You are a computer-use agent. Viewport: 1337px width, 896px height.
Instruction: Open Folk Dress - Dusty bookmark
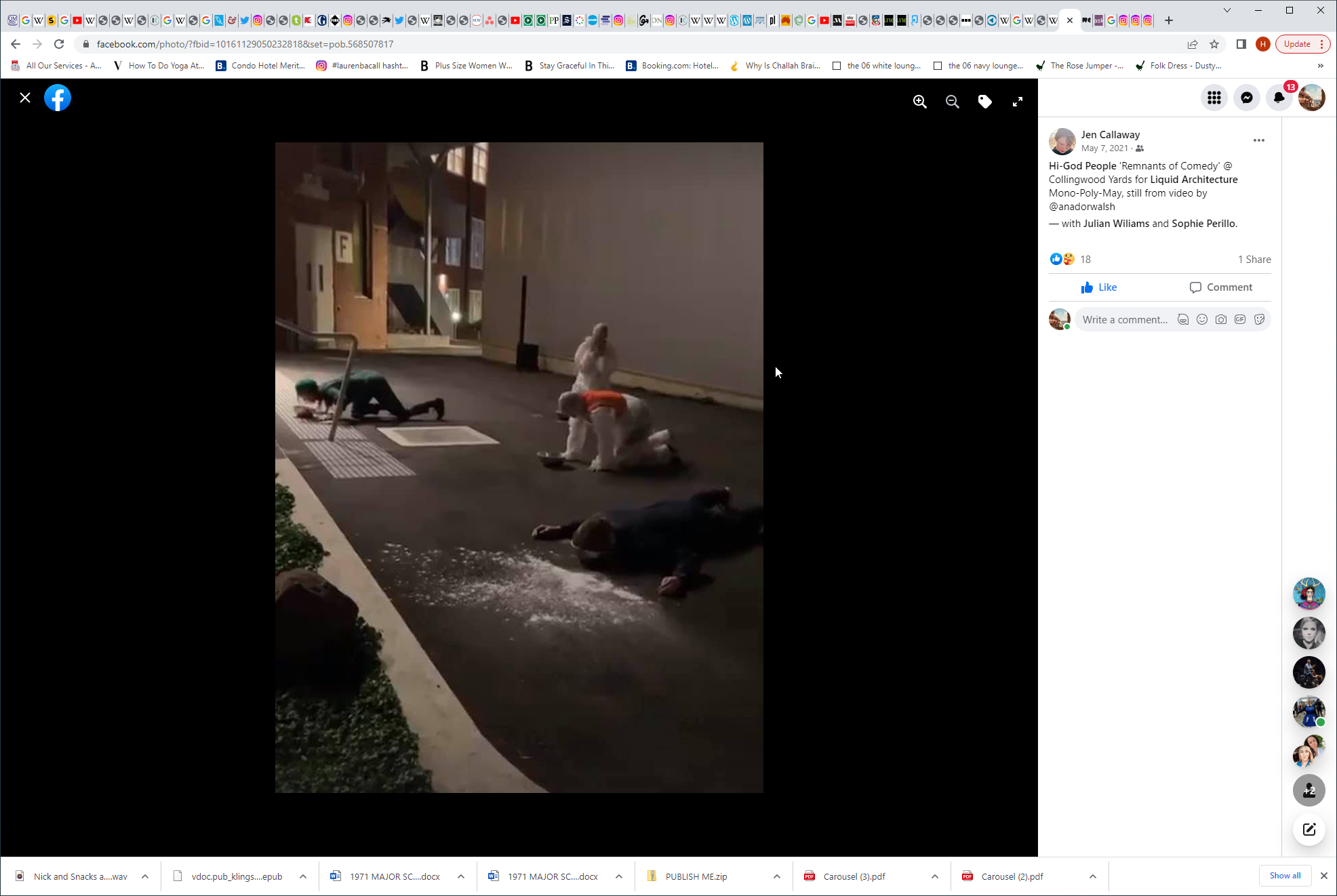(1178, 66)
